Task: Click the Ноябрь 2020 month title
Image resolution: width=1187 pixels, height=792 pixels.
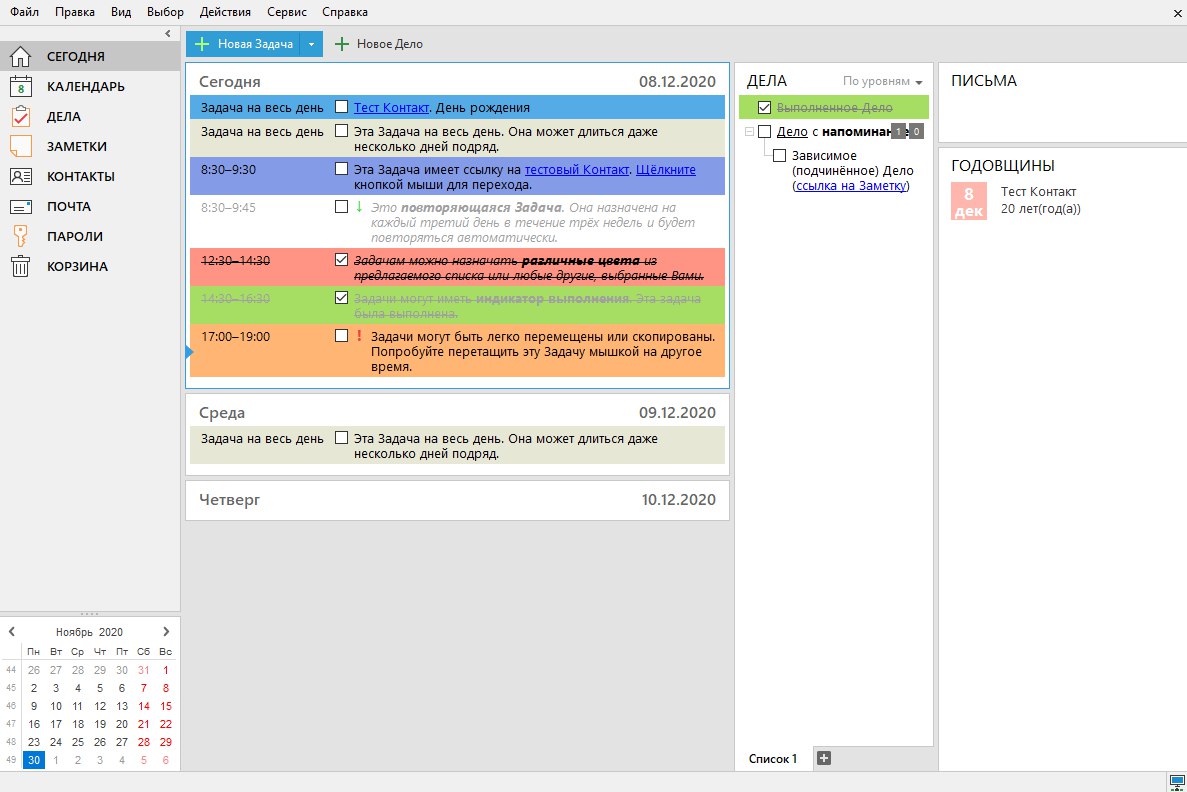Action: pyautogui.click(x=89, y=632)
